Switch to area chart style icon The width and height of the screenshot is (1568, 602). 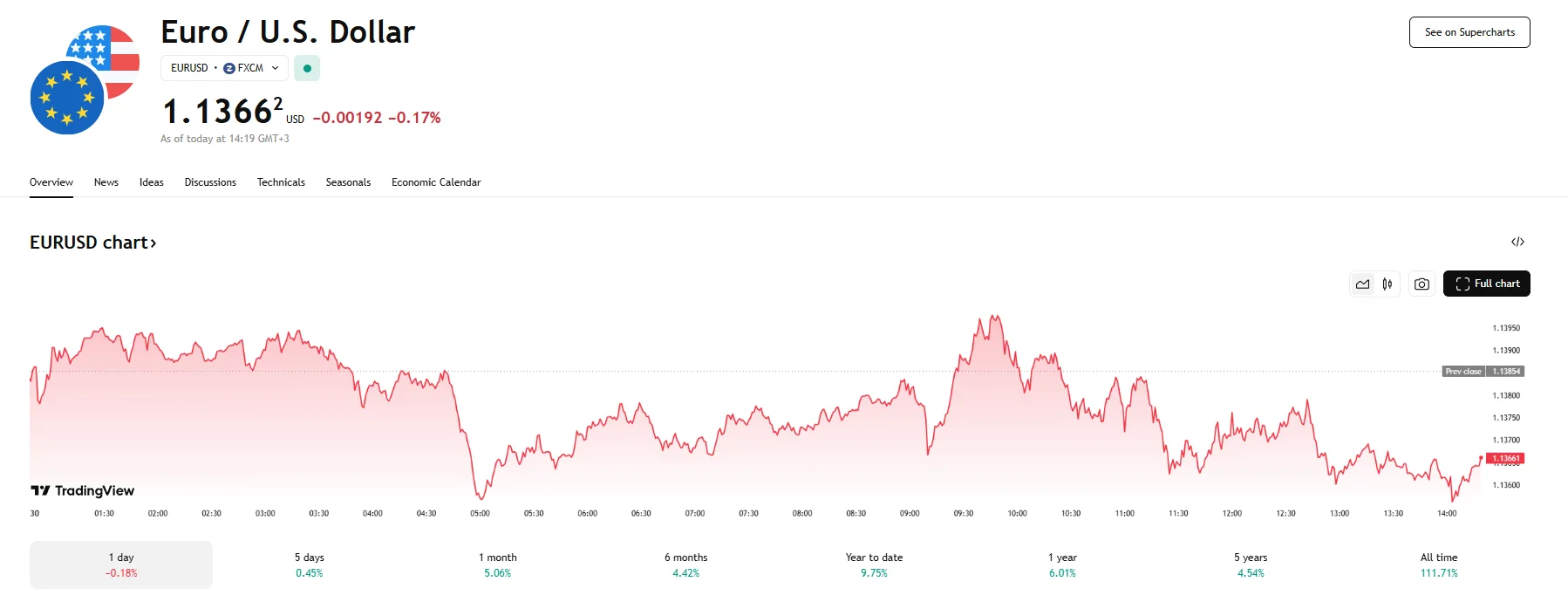[x=1362, y=284]
